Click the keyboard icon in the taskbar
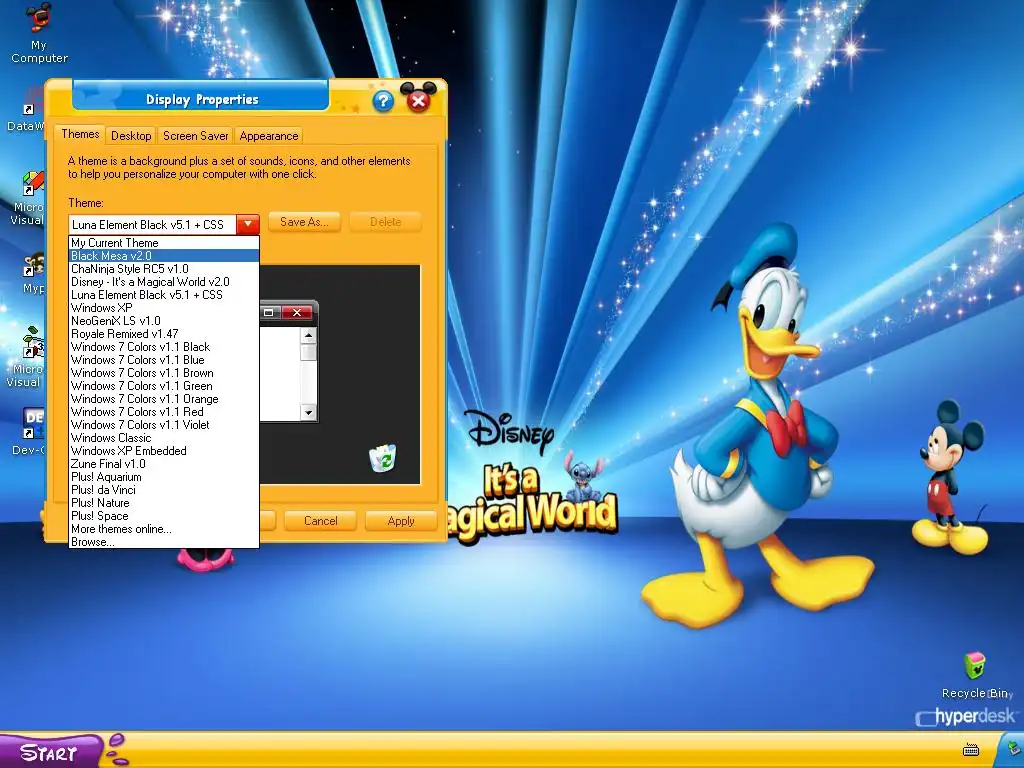The image size is (1024, 768). click(971, 749)
